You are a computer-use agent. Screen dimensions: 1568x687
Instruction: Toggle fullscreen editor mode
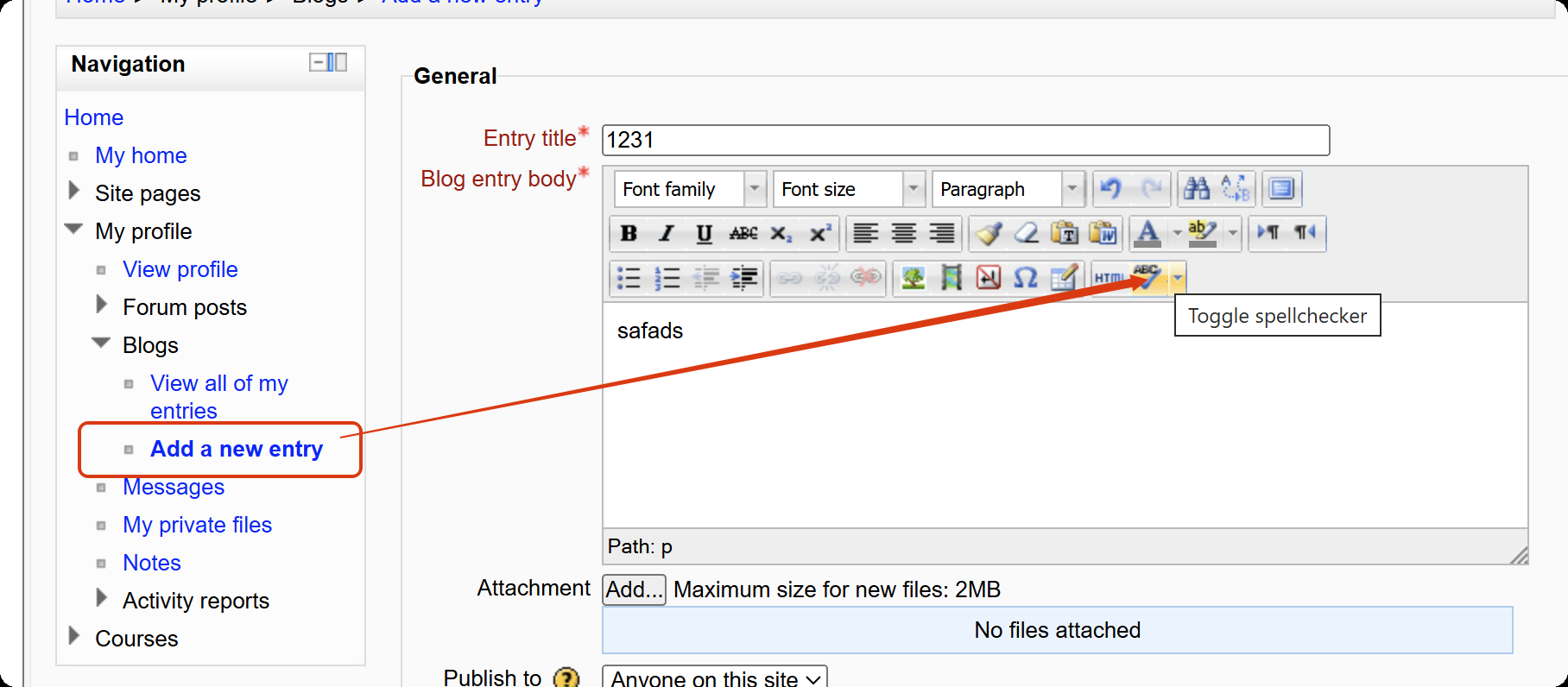pyautogui.click(x=1281, y=188)
